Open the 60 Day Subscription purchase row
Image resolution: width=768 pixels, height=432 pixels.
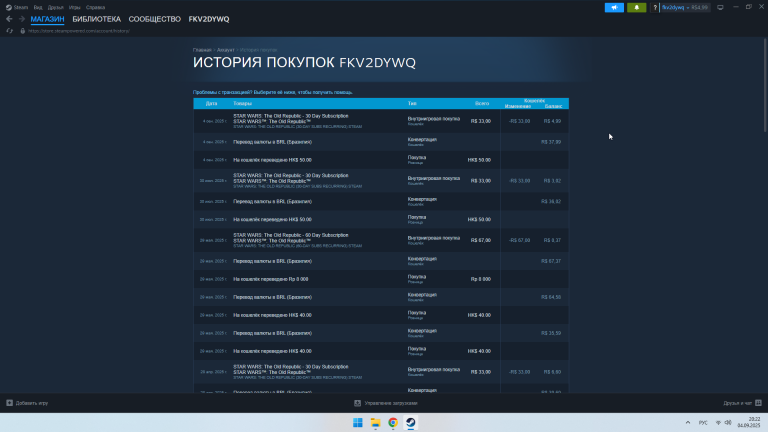click(381, 240)
